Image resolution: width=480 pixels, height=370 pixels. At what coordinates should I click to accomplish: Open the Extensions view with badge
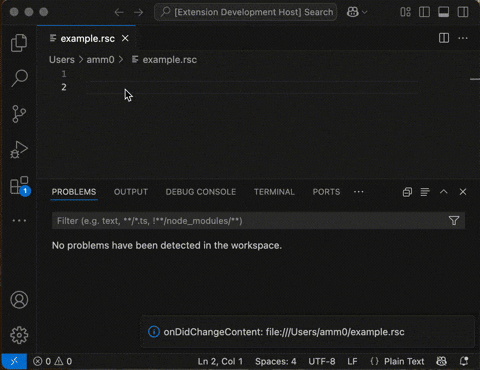pyautogui.click(x=19, y=185)
